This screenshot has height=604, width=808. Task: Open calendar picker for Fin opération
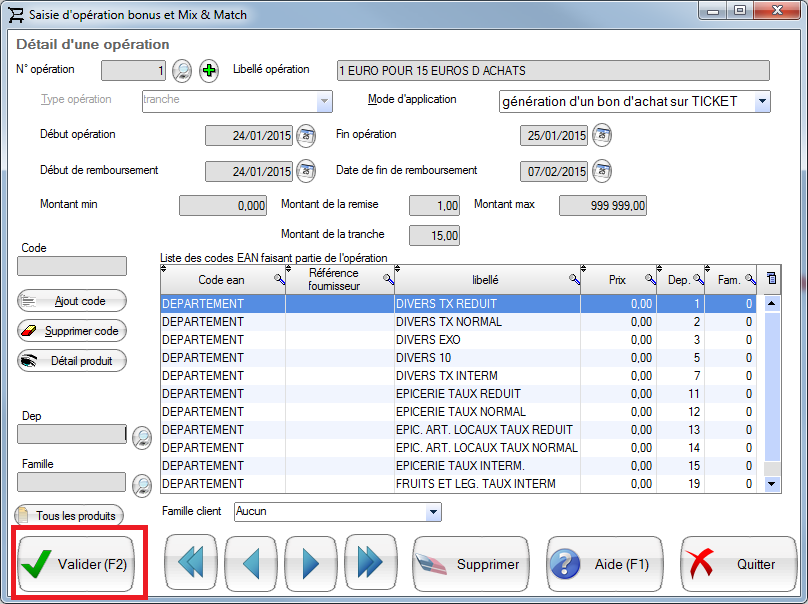(x=602, y=136)
